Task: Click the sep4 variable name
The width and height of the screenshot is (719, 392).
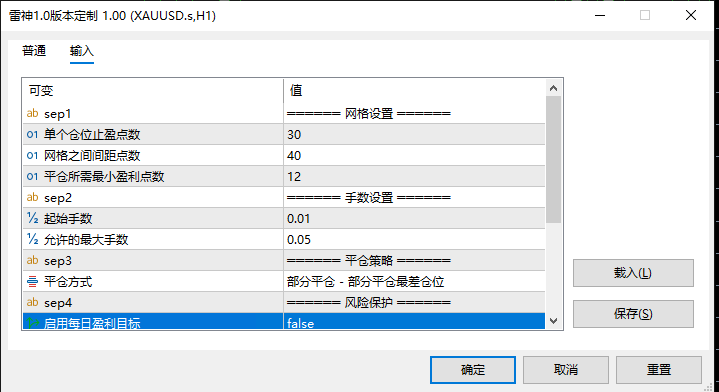Action: point(58,303)
